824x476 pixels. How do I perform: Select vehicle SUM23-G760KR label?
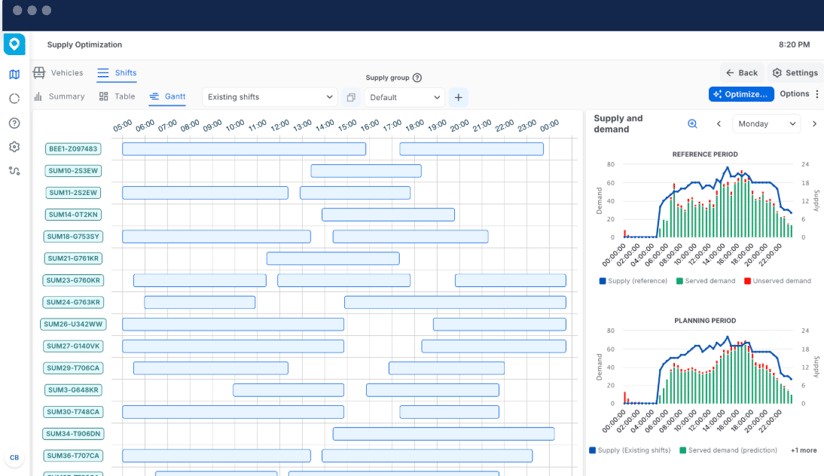point(73,281)
